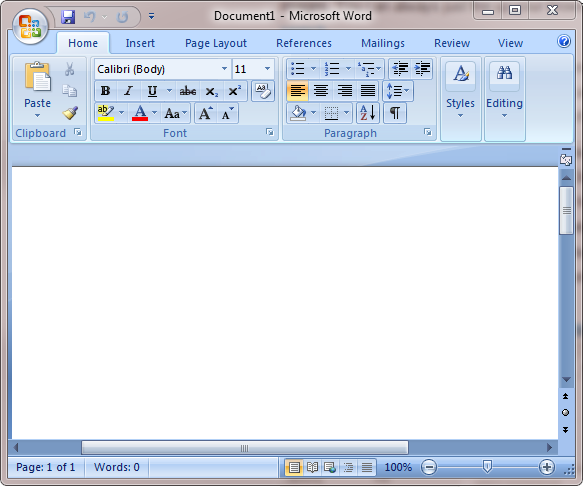583x487 pixels.
Task: Align text right
Action: [344, 91]
